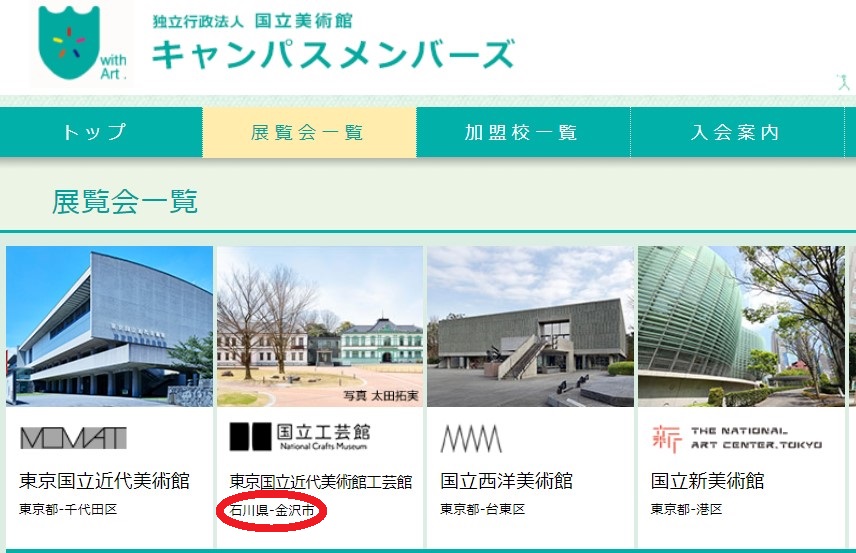
Task: Click the 独立行政法人 国立美術館 header text
Action: pyautogui.click(x=252, y=21)
